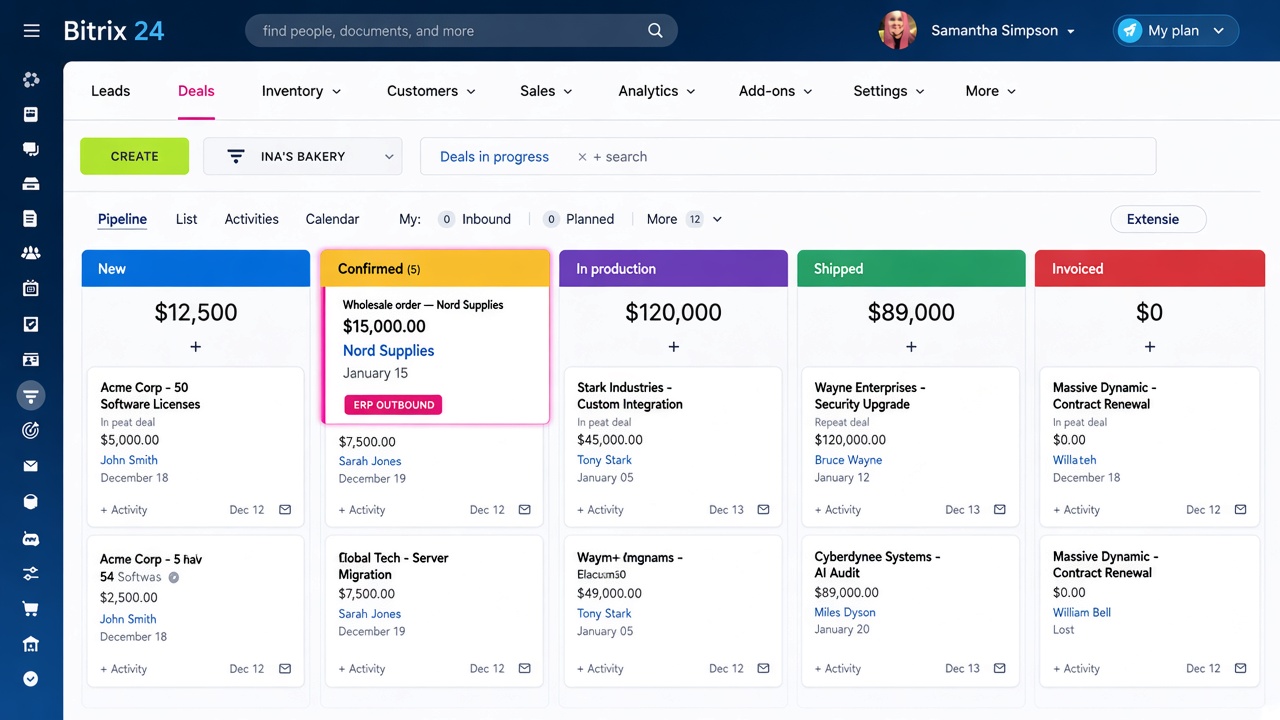Remove the Deals in progress filter
This screenshot has width=1280, height=720.
click(x=582, y=157)
